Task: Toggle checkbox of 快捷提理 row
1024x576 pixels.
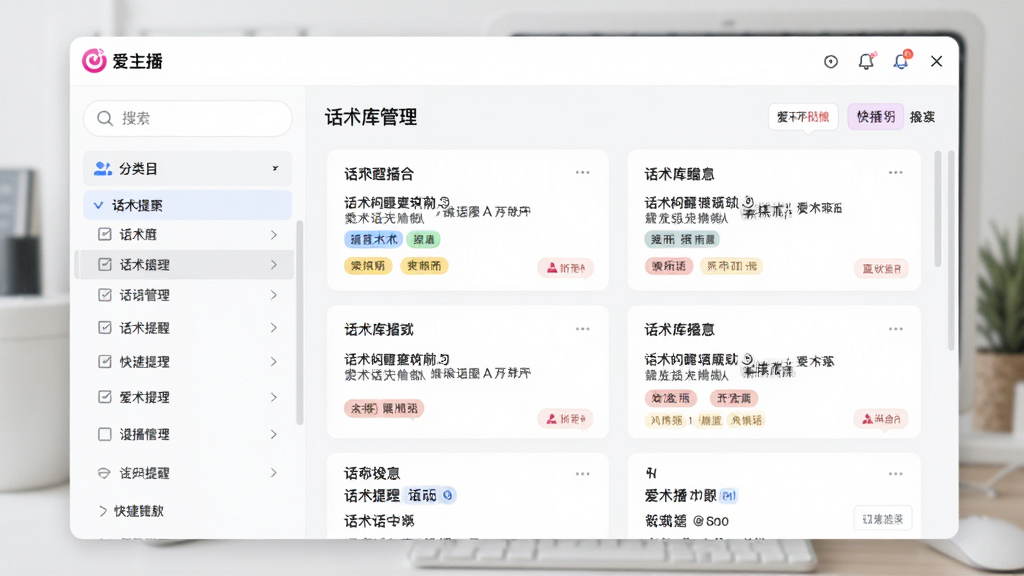Action: [x=104, y=361]
